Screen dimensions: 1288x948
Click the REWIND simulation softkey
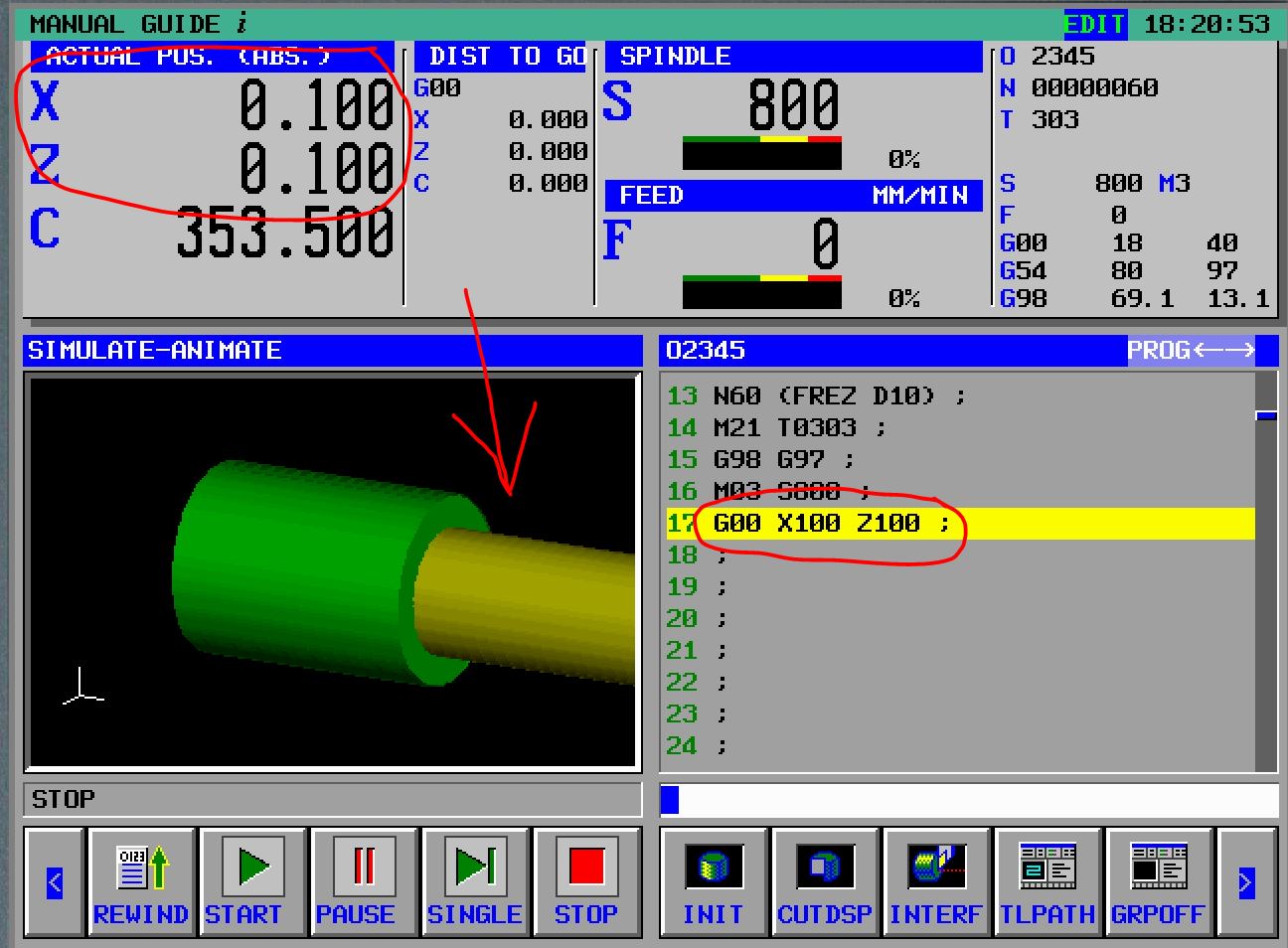(x=140, y=879)
